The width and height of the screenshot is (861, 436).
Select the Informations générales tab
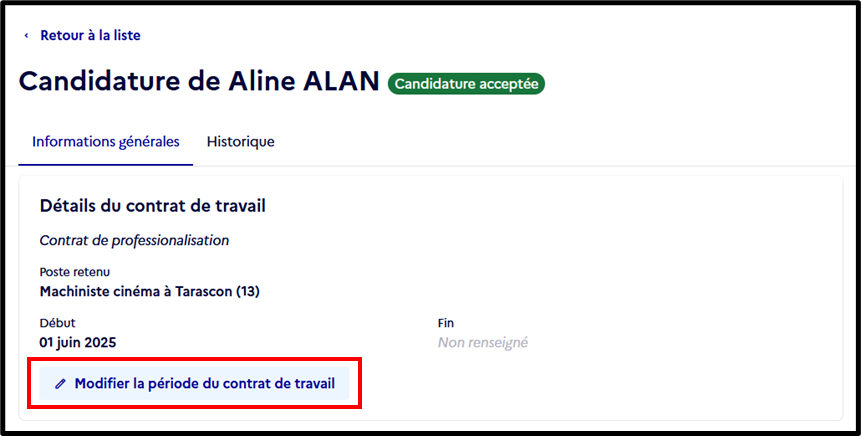[105, 142]
